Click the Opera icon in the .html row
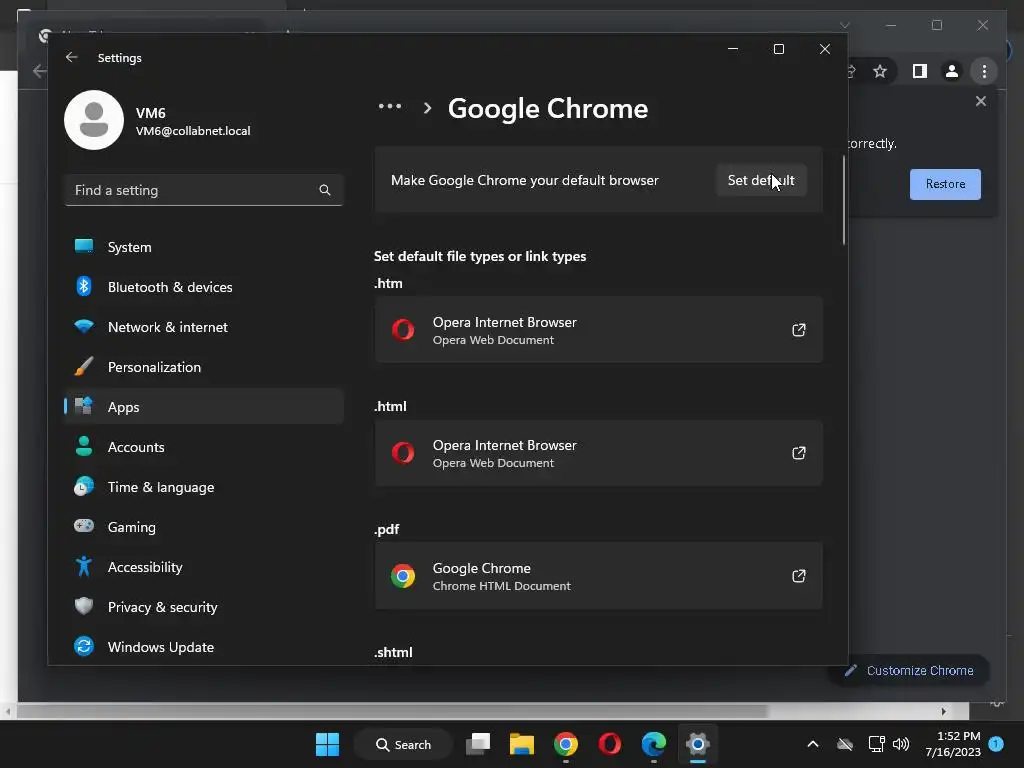Image resolution: width=1024 pixels, height=768 pixels. (403, 453)
